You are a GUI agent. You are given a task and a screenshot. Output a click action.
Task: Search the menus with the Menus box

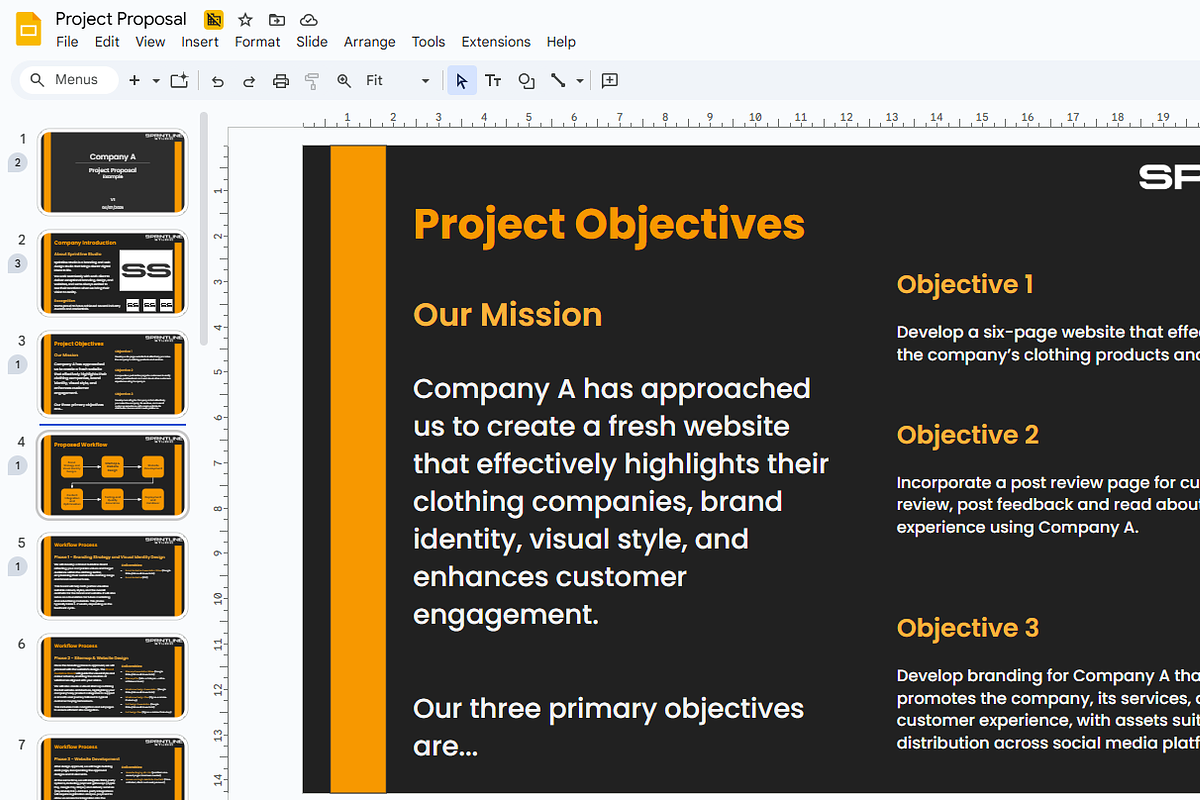pyautogui.click(x=67, y=80)
